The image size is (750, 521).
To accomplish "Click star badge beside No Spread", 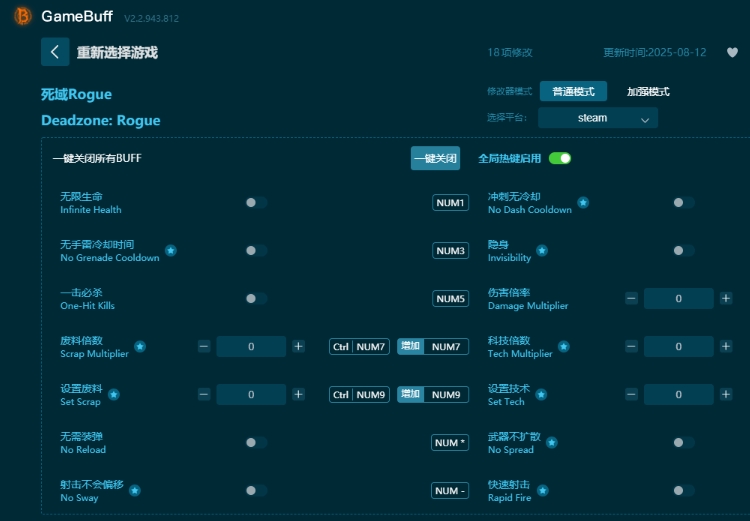I will pyautogui.click(x=551, y=443).
